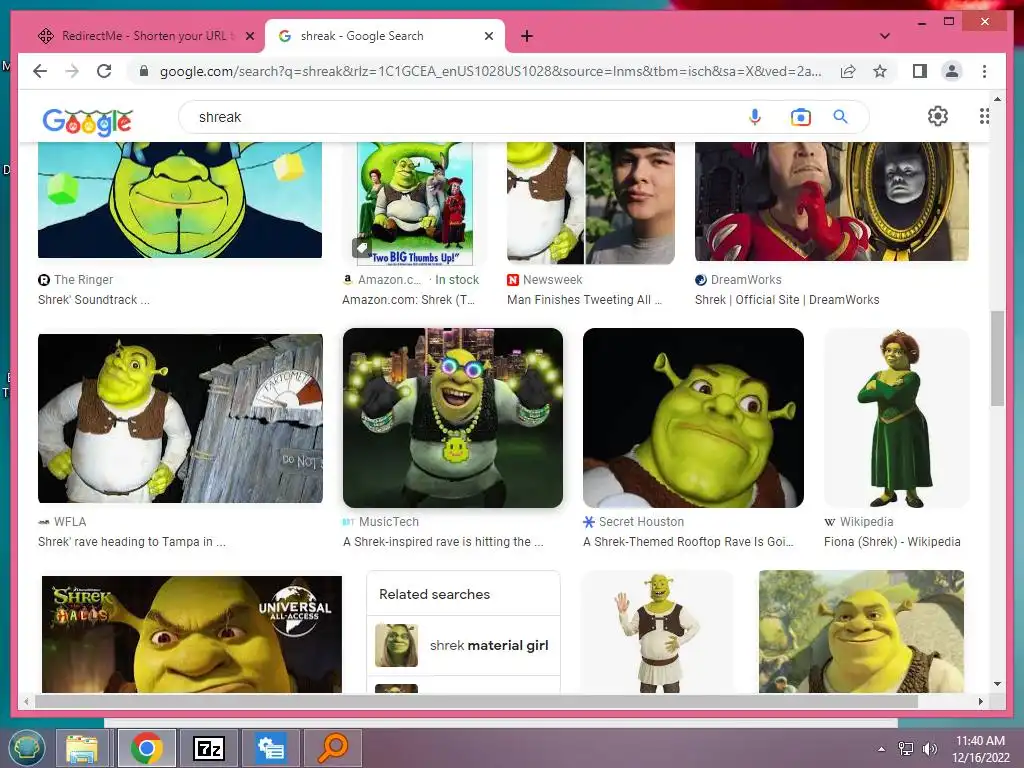Open the blue gear taskbar application
The width and height of the screenshot is (1024, 768).
click(271, 748)
